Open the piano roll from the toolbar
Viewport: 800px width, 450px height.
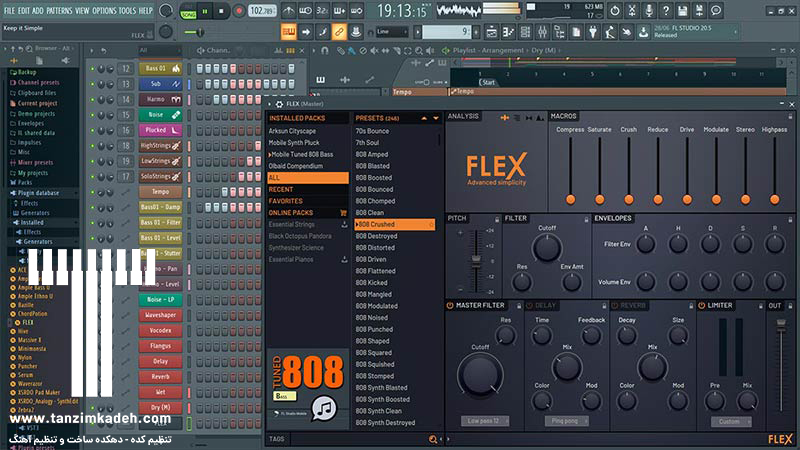508,32
